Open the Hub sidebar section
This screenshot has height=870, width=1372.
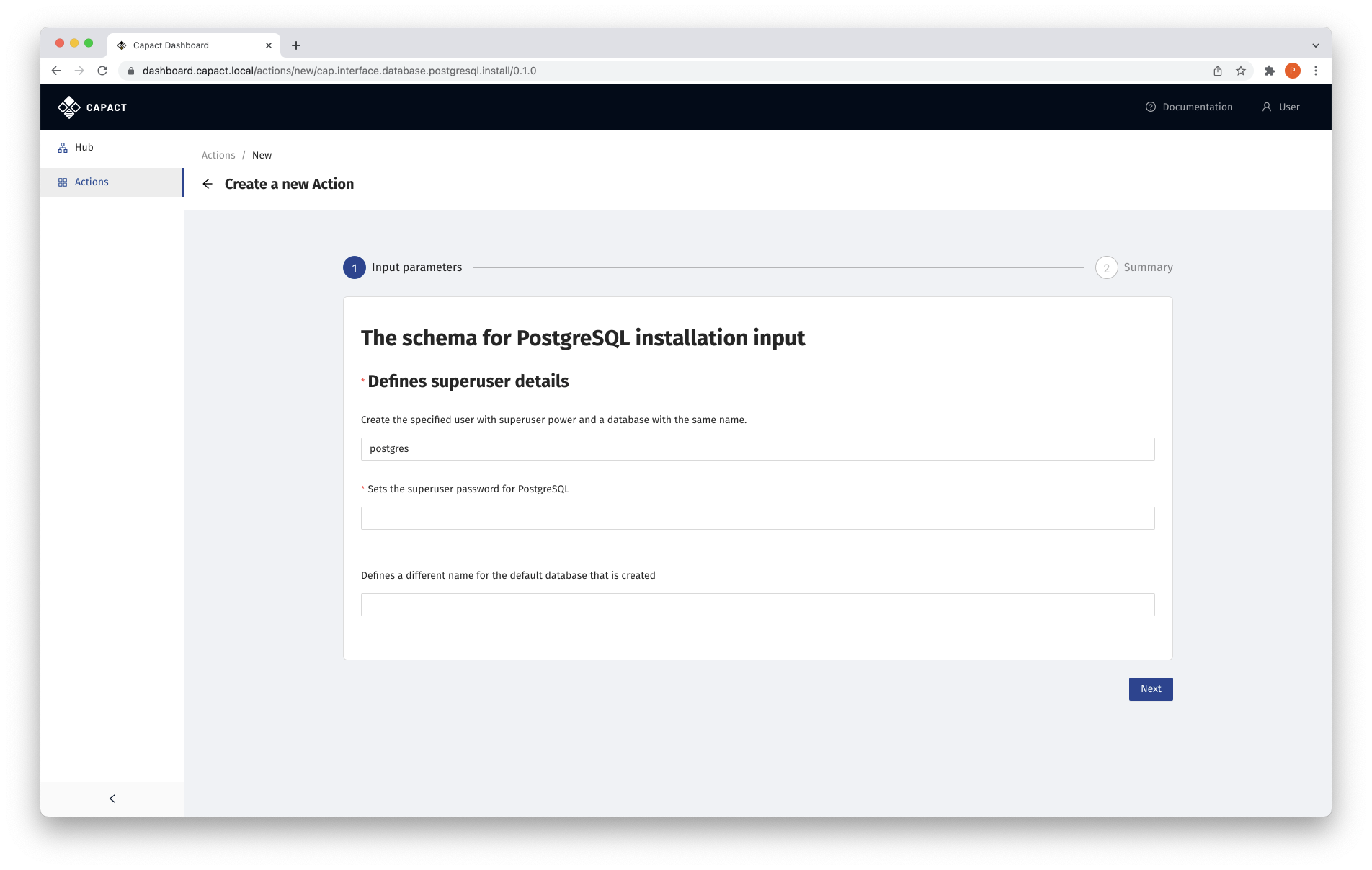tap(83, 147)
